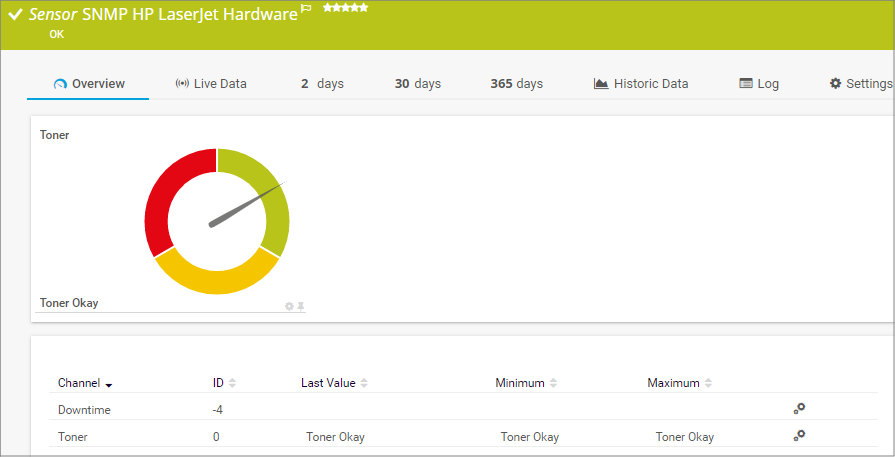Viewport: 895px width, 457px height.
Task: Click the gauge settings gear icon
Action: [x=289, y=306]
